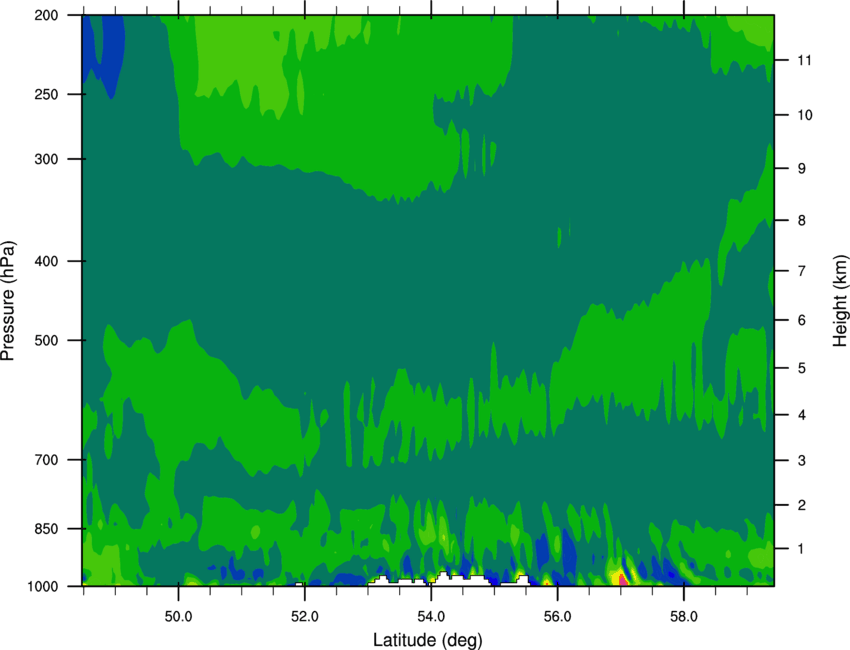Viewport: 850px width, 650px height.
Task: Click the 200 pressure tick label
Action: coord(46,15)
